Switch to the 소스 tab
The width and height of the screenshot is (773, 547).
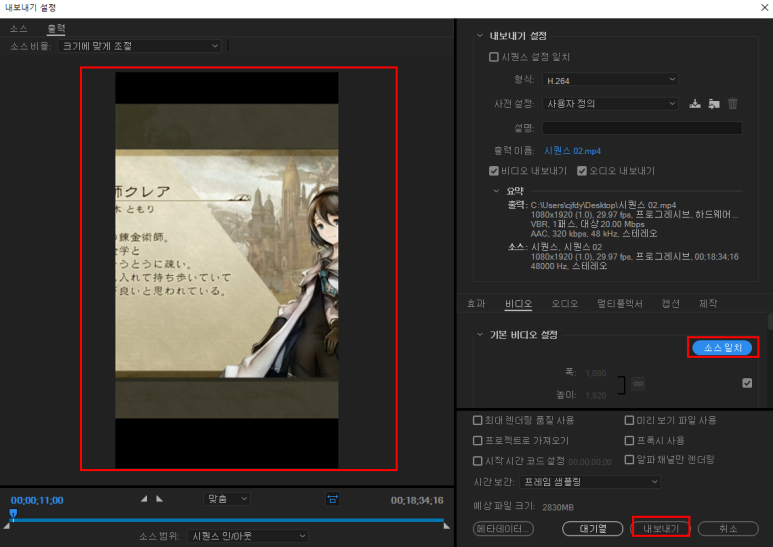coord(19,29)
